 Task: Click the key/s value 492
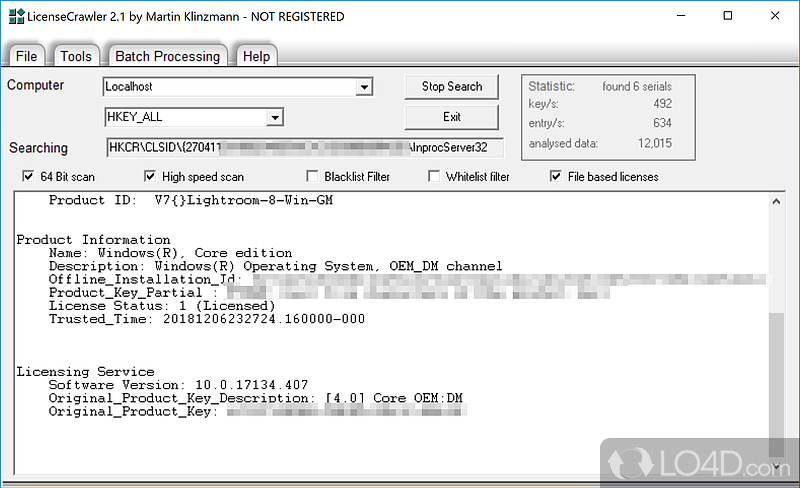[x=662, y=104]
